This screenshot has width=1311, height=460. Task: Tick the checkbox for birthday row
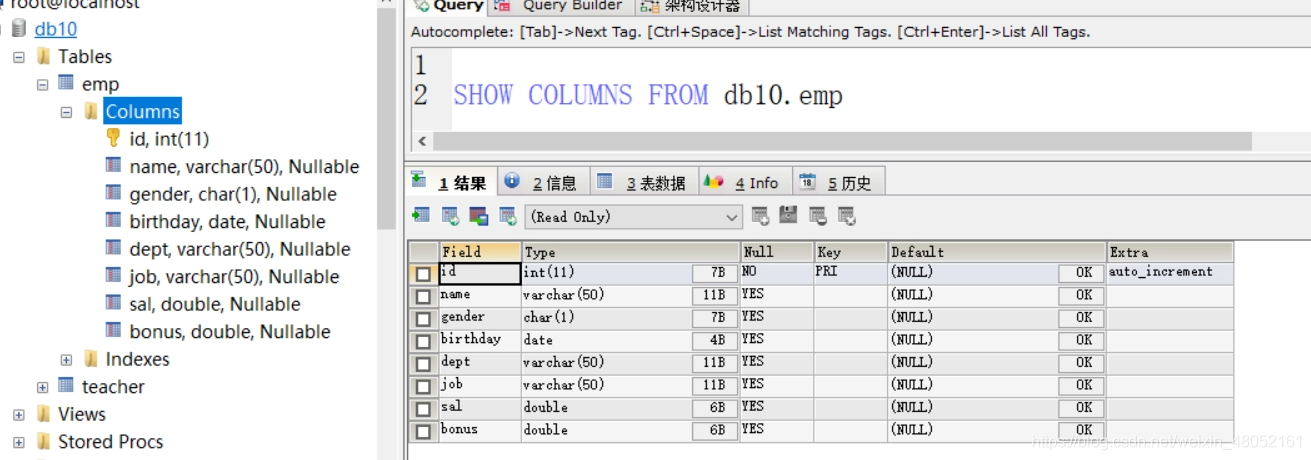(423, 341)
